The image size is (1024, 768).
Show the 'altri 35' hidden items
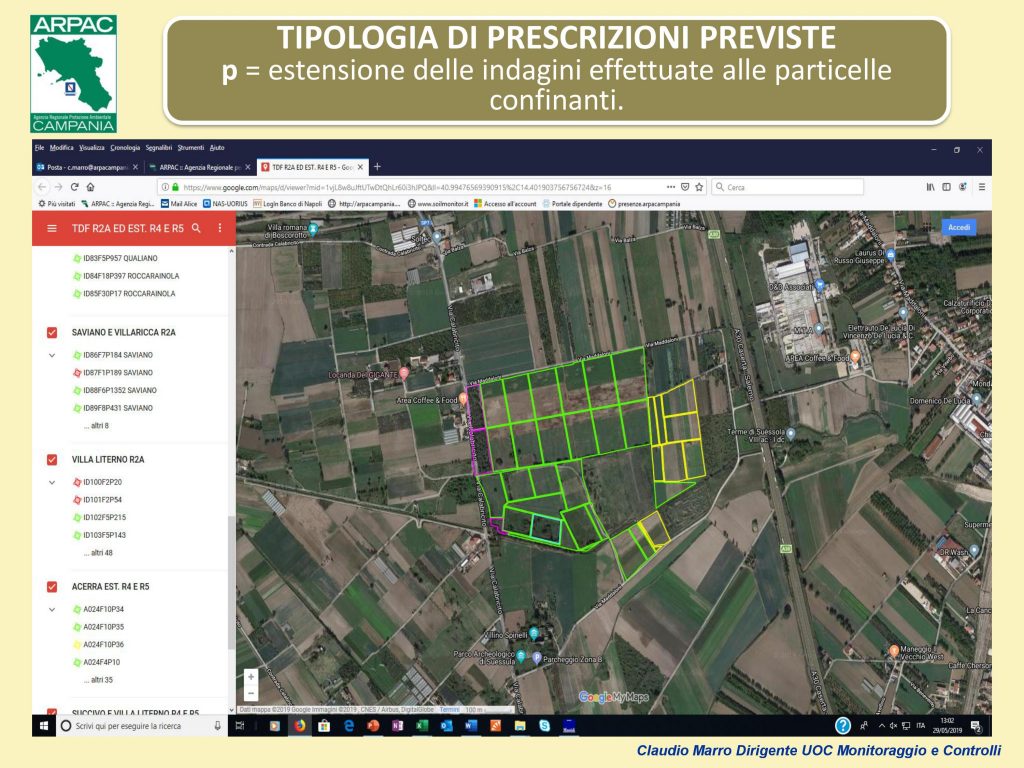click(98, 680)
